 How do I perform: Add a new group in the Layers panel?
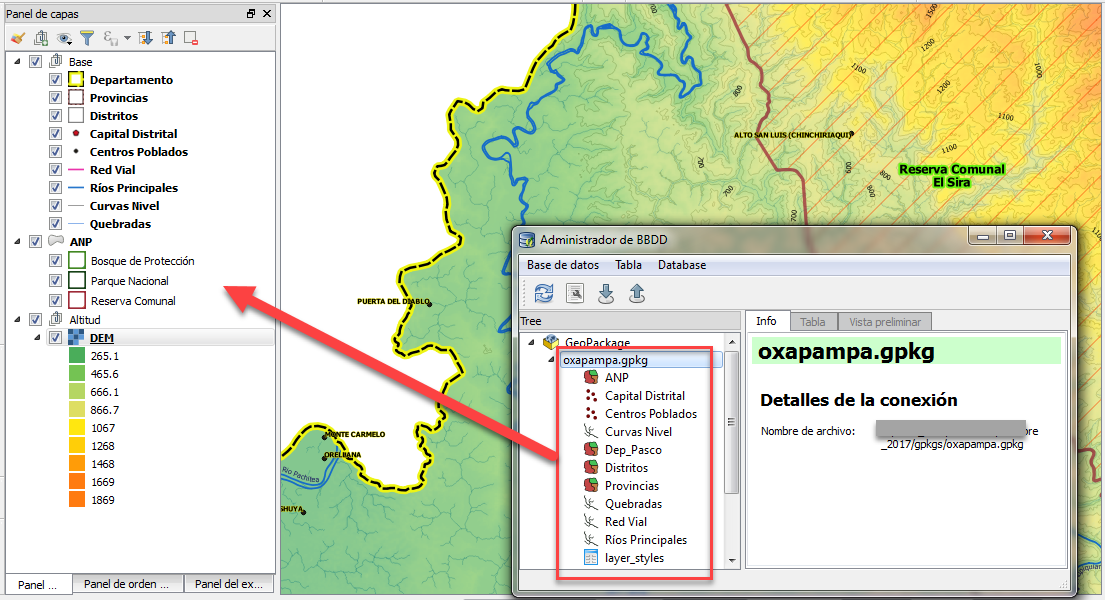tap(41, 37)
